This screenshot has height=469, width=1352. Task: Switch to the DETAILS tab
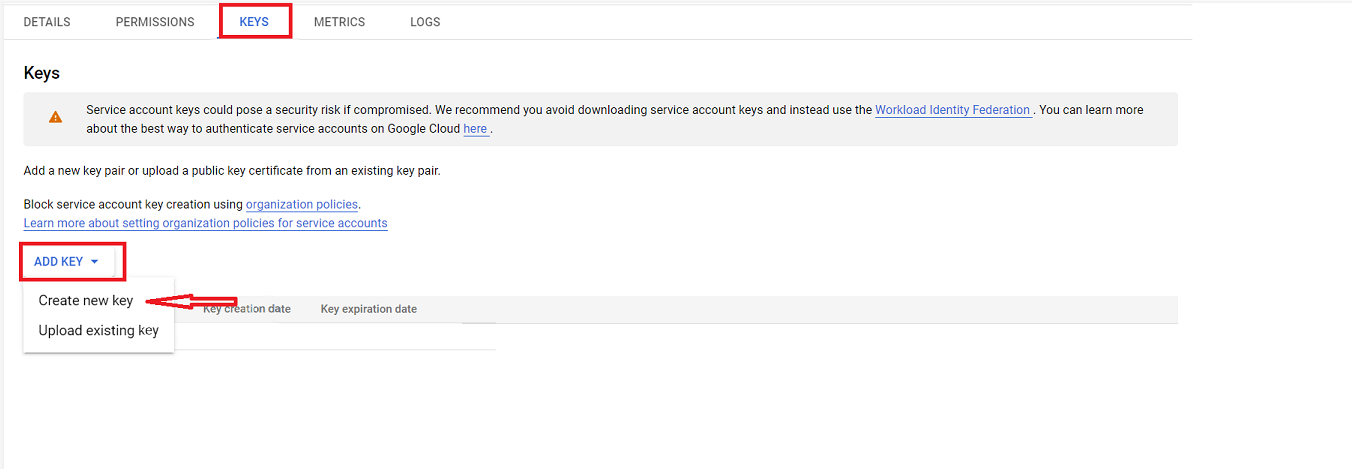pyautogui.click(x=47, y=22)
